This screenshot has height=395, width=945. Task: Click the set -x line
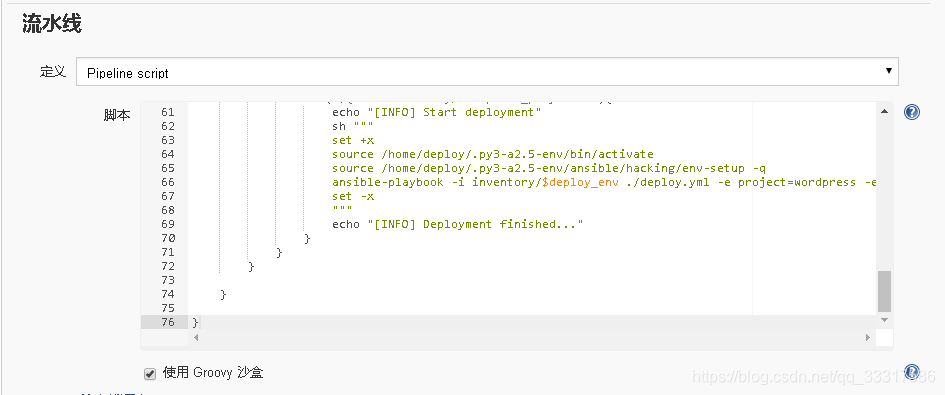pos(353,196)
